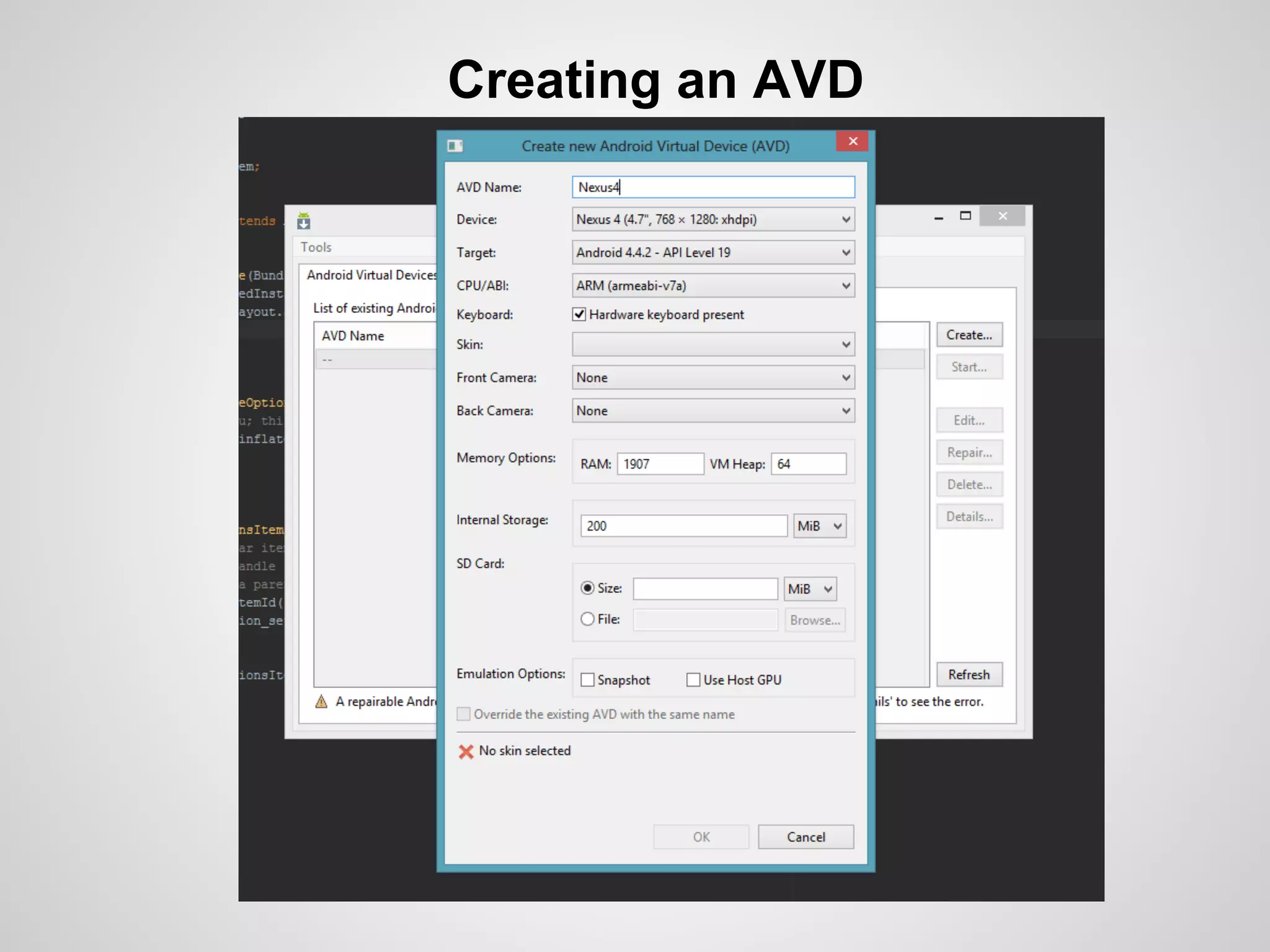This screenshot has width=1270, height=952.
Task: Open the empty Skin dropdown
Action: click(713, 345)
